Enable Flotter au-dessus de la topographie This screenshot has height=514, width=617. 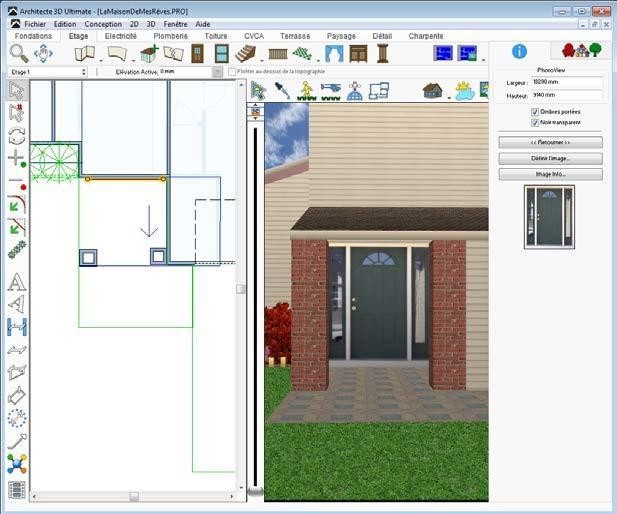coord(232,72)
